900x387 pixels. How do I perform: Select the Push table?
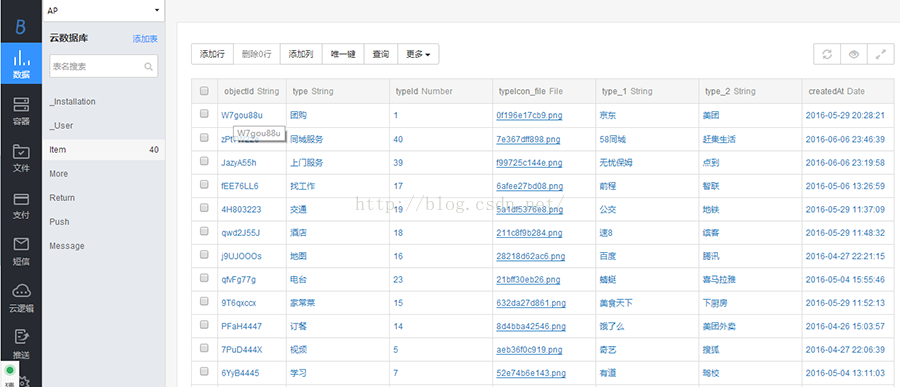(104, 222)
